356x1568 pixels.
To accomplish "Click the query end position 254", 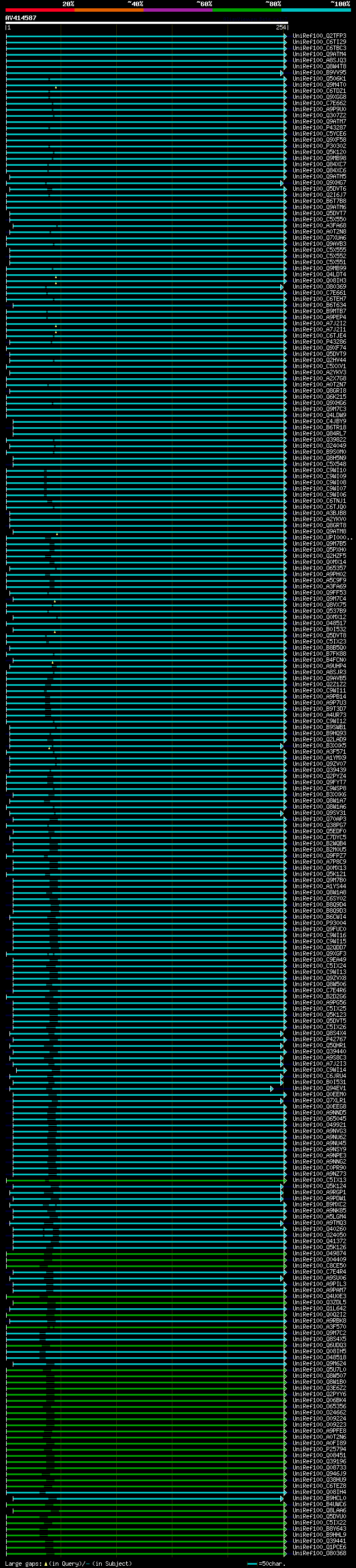I will (280, 27).
